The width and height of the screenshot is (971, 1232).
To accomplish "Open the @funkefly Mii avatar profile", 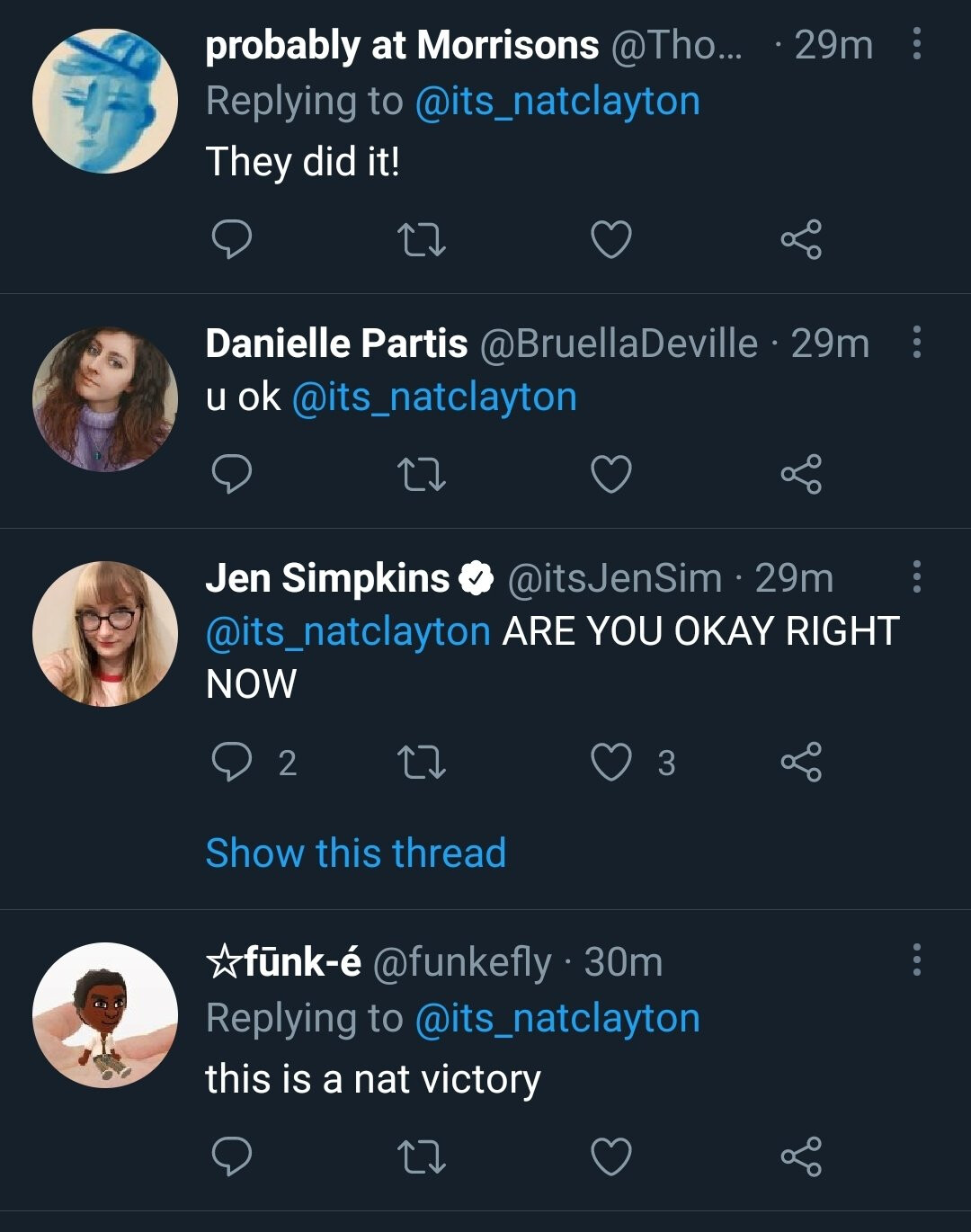I will pos(105,1015).
